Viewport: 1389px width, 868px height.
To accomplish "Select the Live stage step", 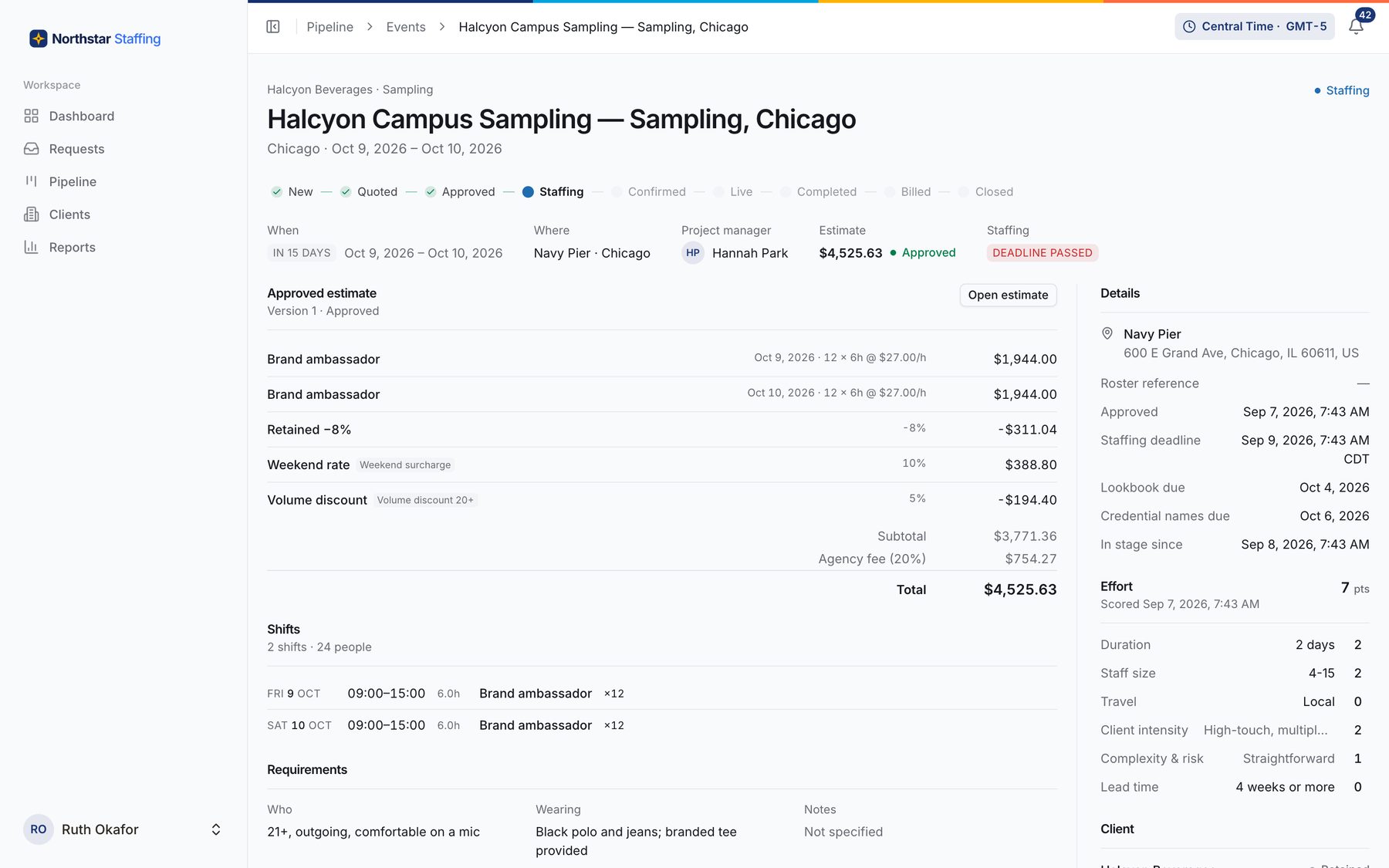I will pyautogui.click(x=733, y=191).
